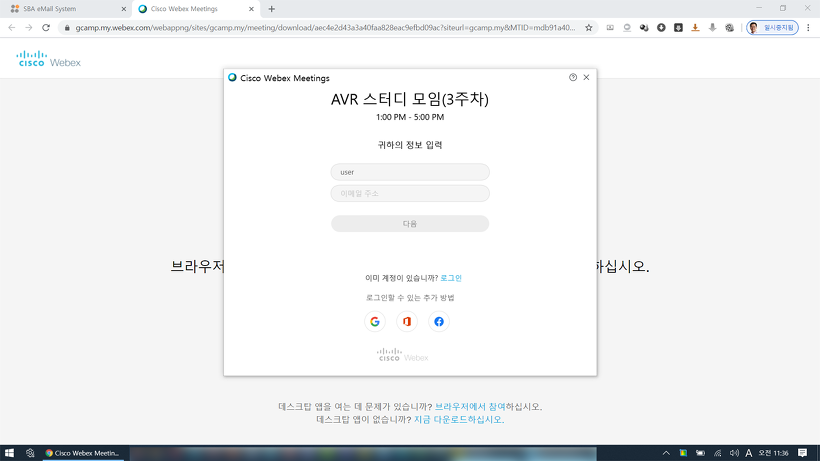The height and width of the screenshot is (461, 820).
Task: Select the Cisco Webex Meetings browser tab
Action: (x=191, y=9)
